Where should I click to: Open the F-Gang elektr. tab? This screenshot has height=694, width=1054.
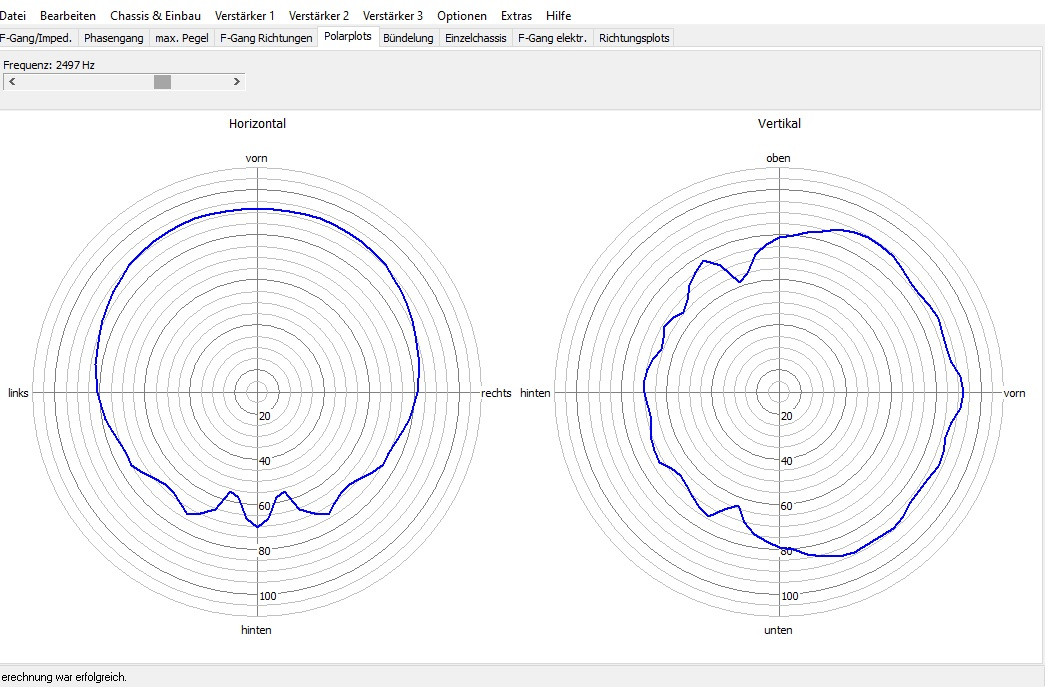pyautogui.click(x=552, y=38)
